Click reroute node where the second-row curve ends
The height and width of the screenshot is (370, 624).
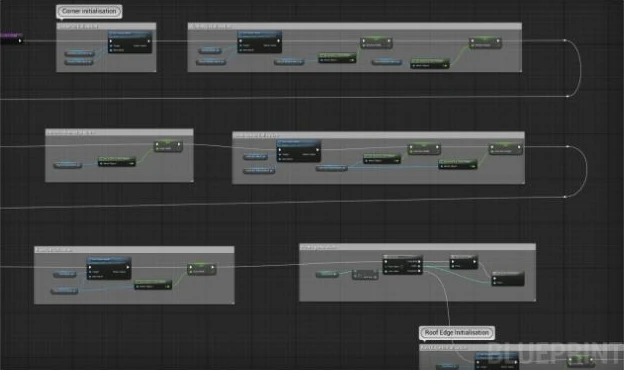tap(565, 197)
